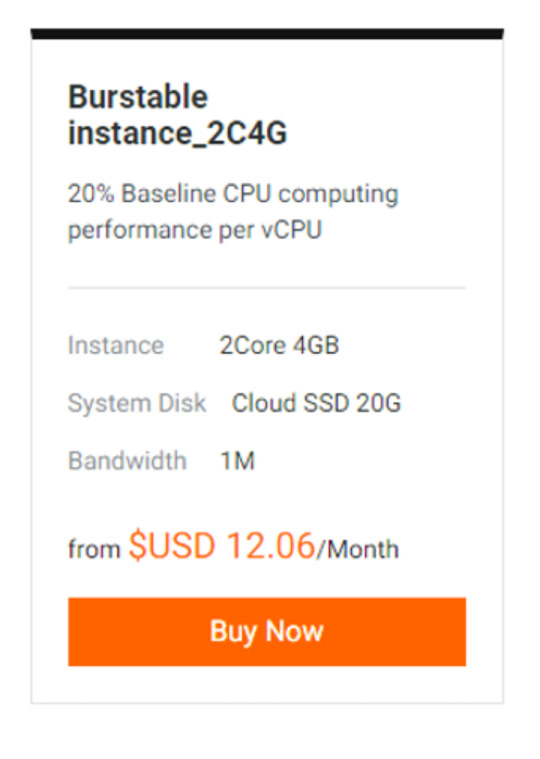Click the Instance label
The image size is (540, 759).
pyautogui.click(x=116, y=345)
